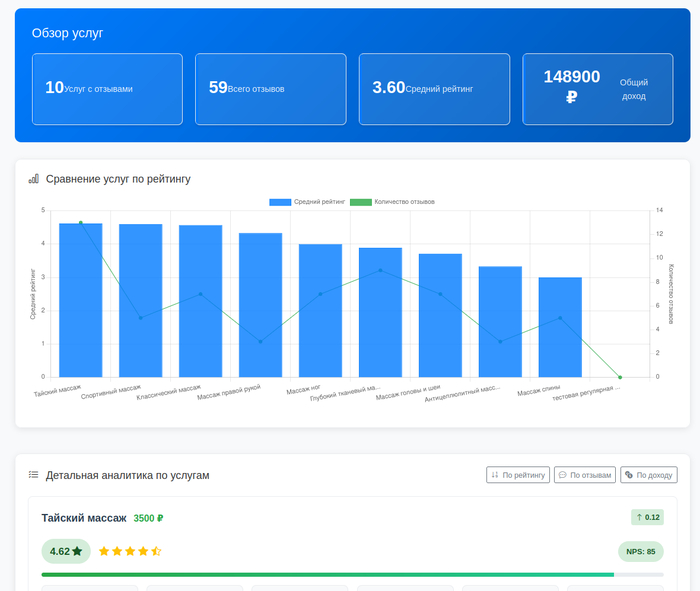Screen dimensions: 700x591
Task: Click the green 0.12 trend arrow badge
Action: [648, 517]
